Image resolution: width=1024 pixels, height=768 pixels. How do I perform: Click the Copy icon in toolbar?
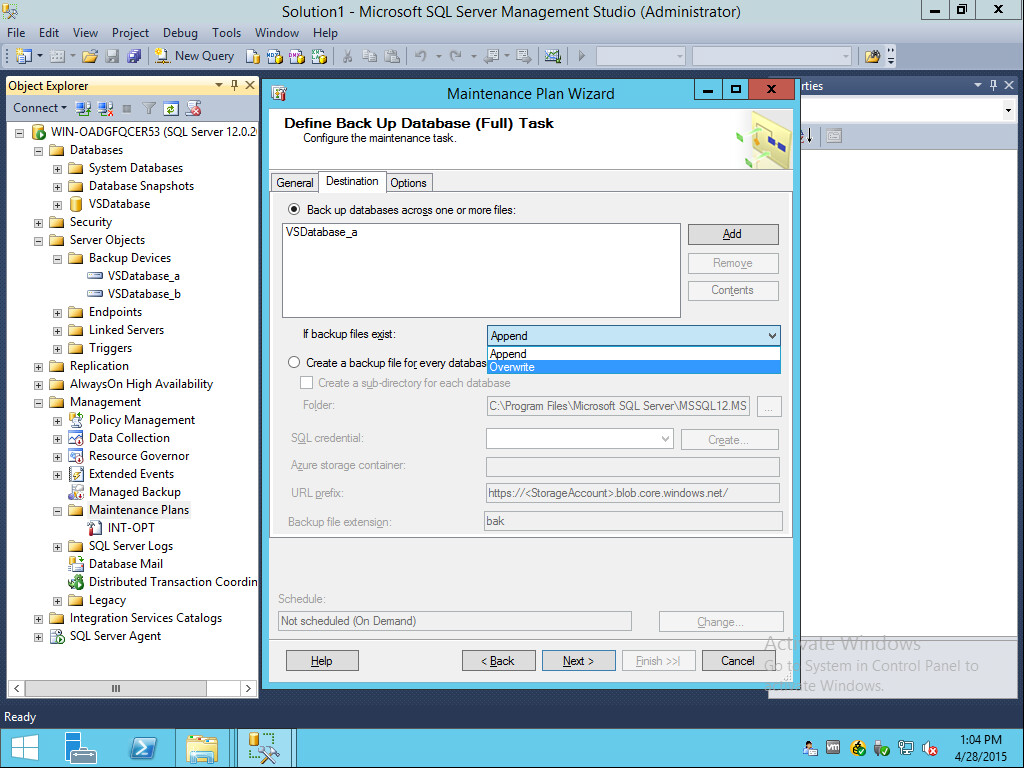pyautogui.click(x=370, y=56)
